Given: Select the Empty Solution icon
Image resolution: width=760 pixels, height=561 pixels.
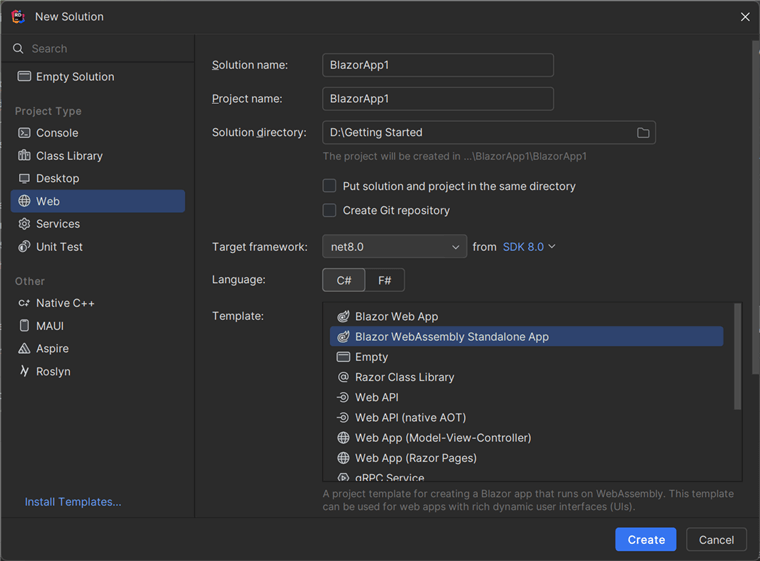Looking at the screenshot, I should [x=24, y=77].
